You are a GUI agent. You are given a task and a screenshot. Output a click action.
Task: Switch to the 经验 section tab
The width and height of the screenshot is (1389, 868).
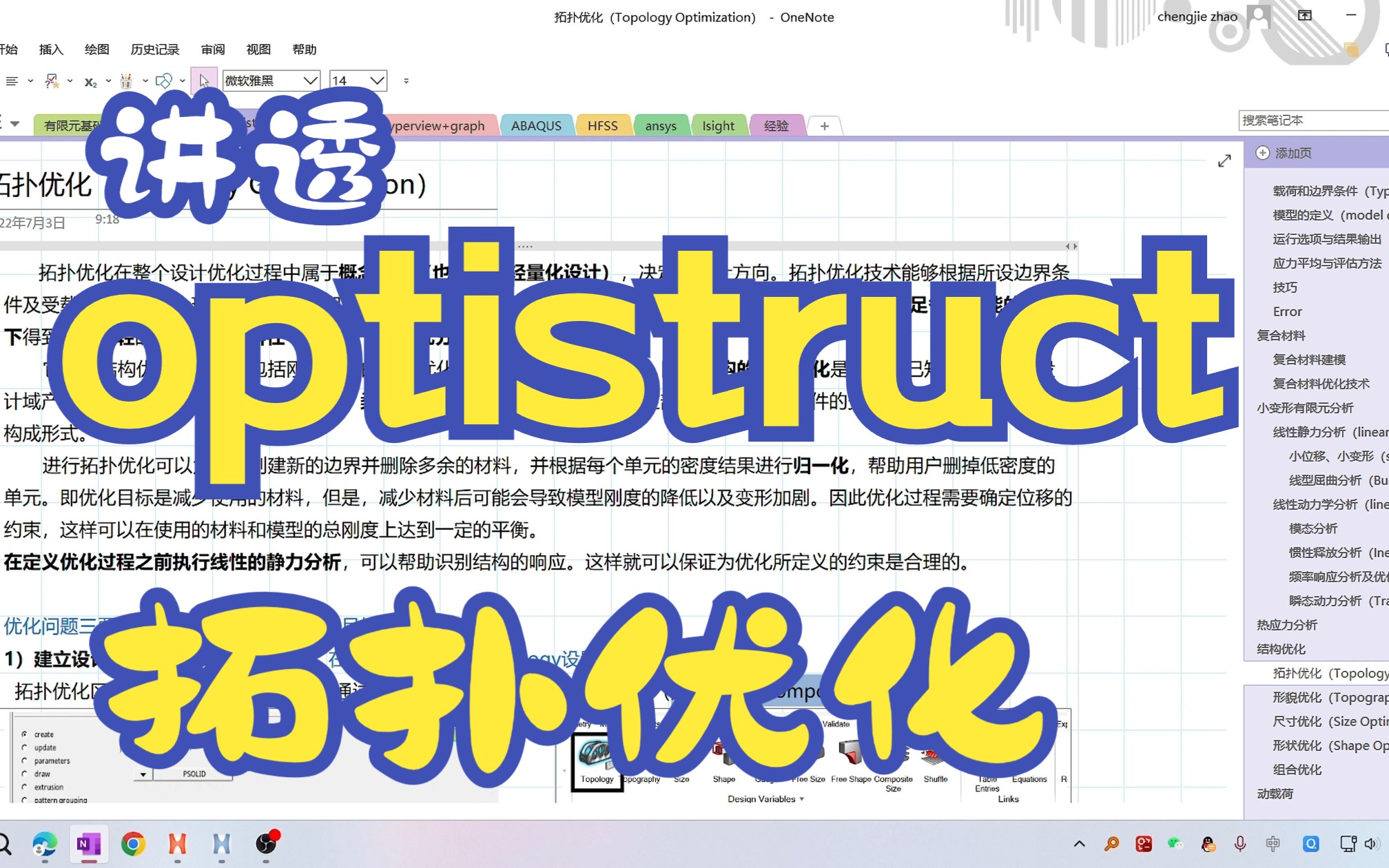coord(776,126)
